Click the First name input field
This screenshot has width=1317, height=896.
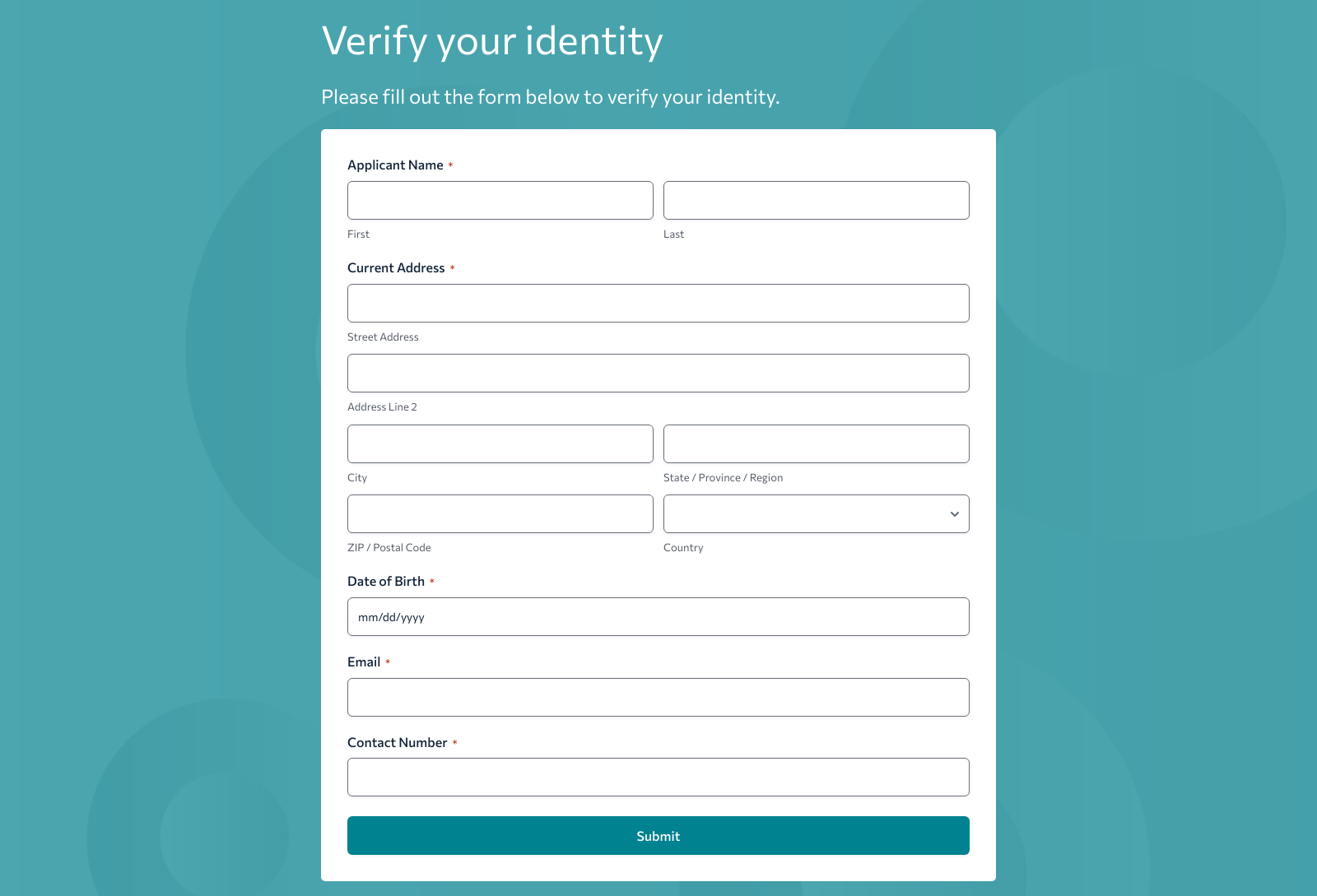tap(500, 200)
